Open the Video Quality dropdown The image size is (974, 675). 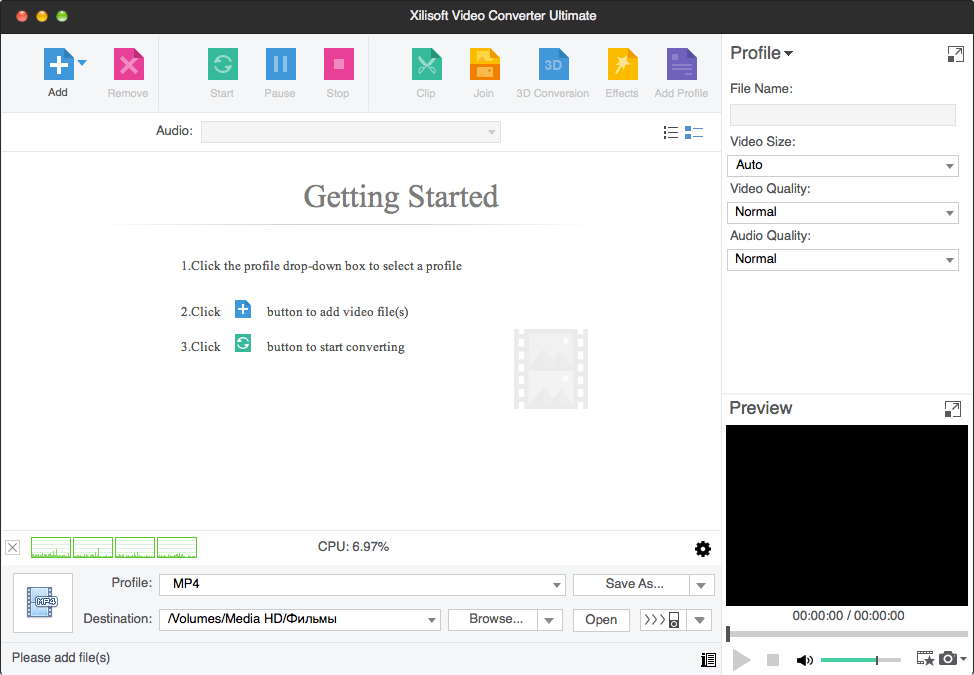[842, 212]
